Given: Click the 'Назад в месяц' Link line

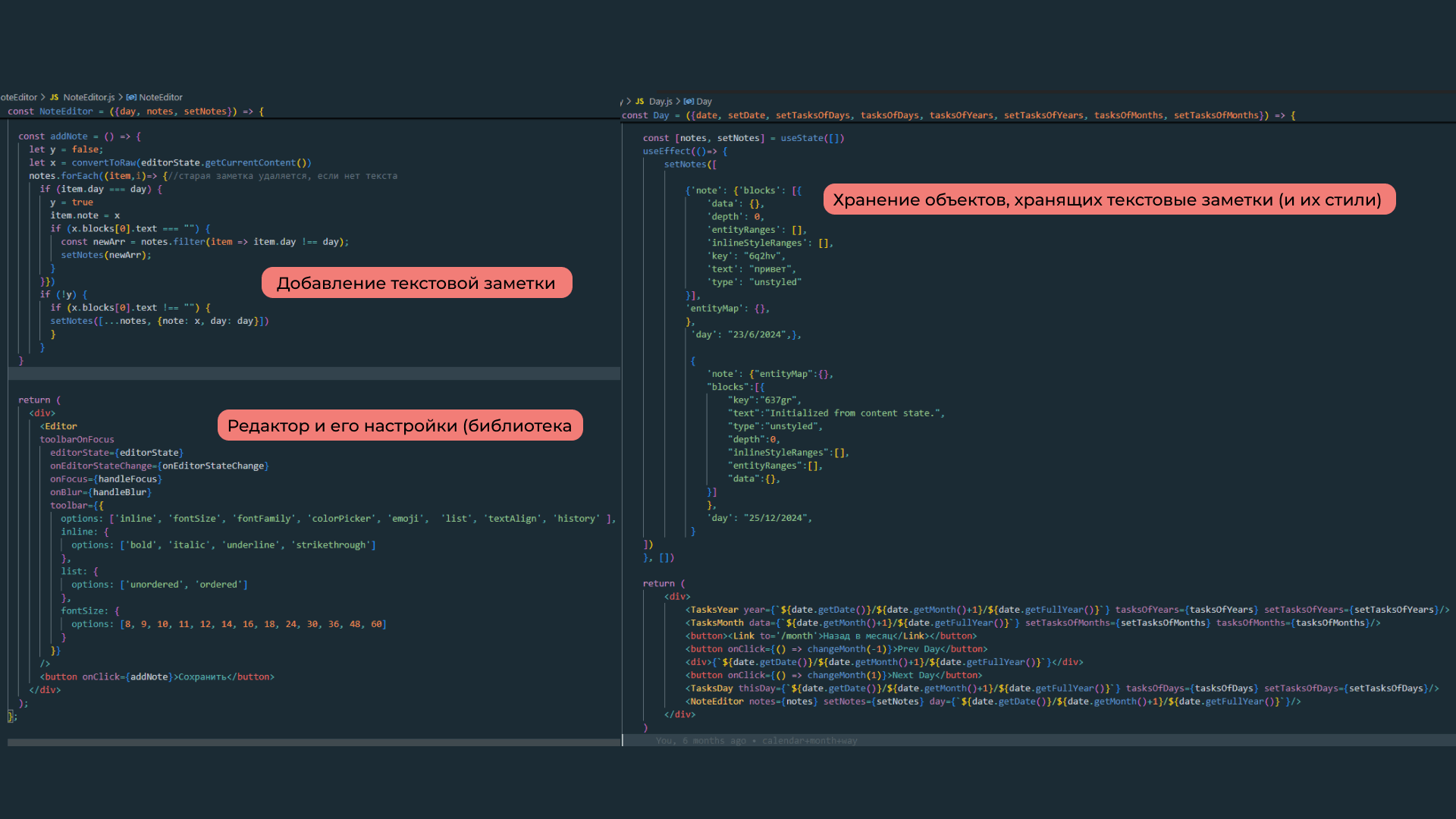Looking at the screenshot, I should click(x=831, y=636).
